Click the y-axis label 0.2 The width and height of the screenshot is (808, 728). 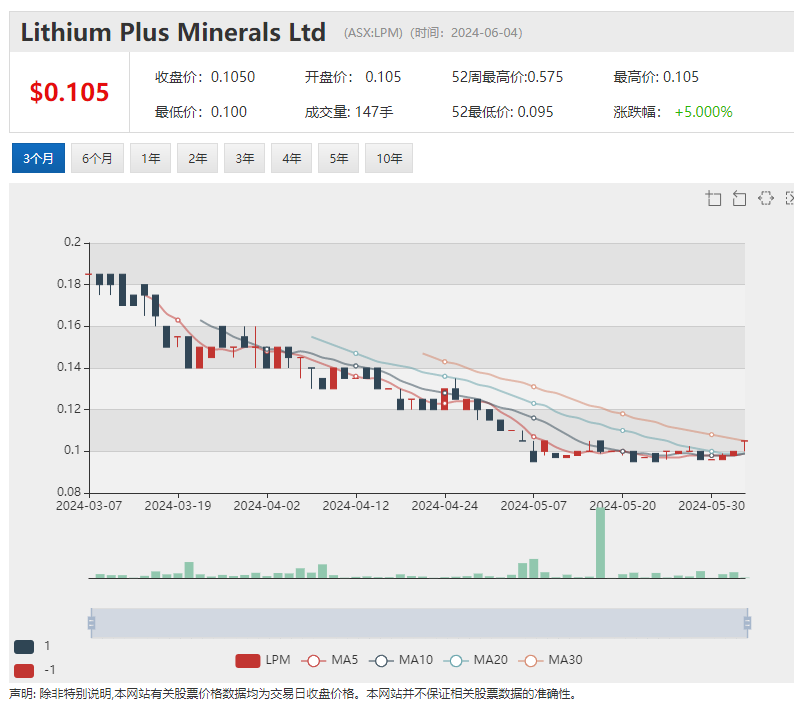tap(73, 242)
